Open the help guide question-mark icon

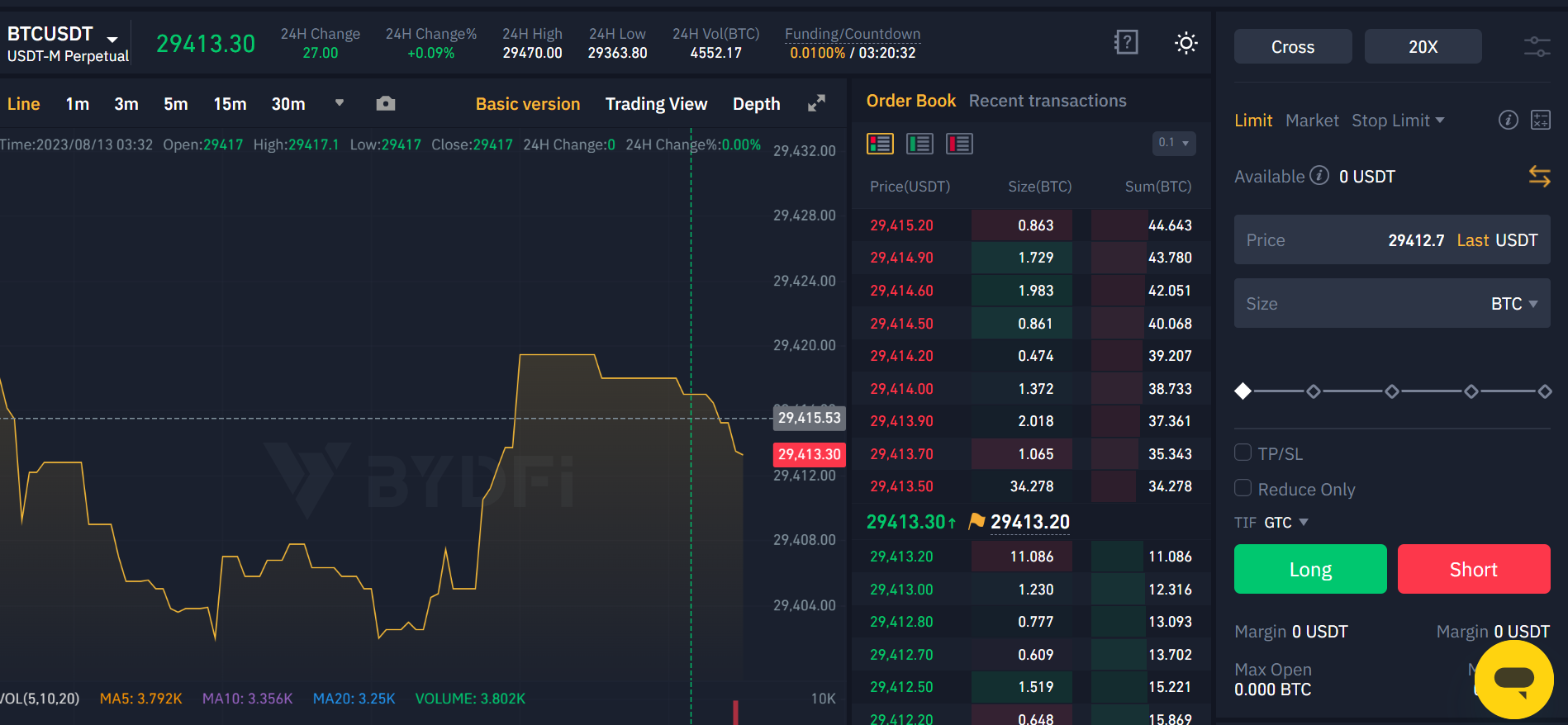click(x=1126, y=42)
